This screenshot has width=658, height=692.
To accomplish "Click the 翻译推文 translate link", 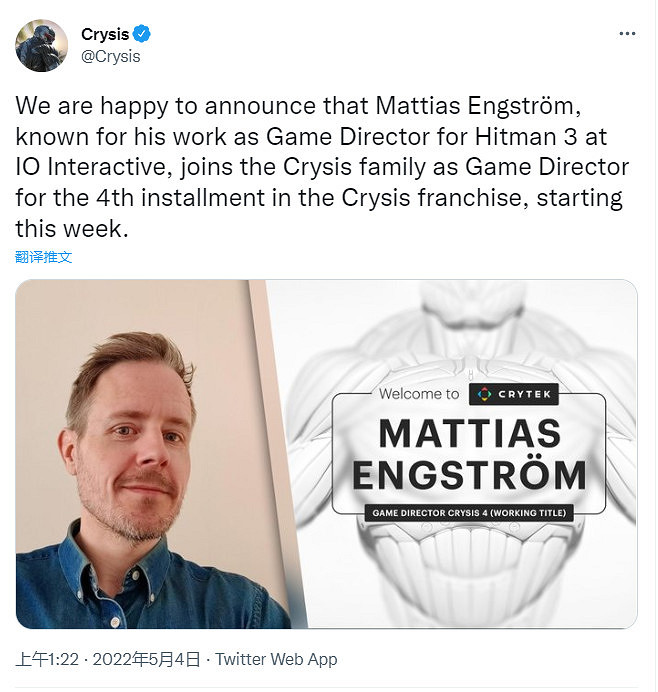I will (x=43, y=257).
